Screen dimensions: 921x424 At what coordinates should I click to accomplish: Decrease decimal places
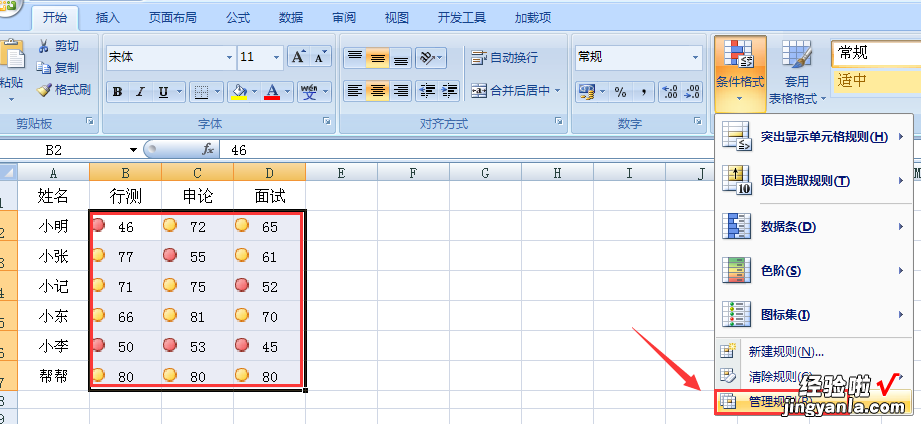[x=692, y=92]
